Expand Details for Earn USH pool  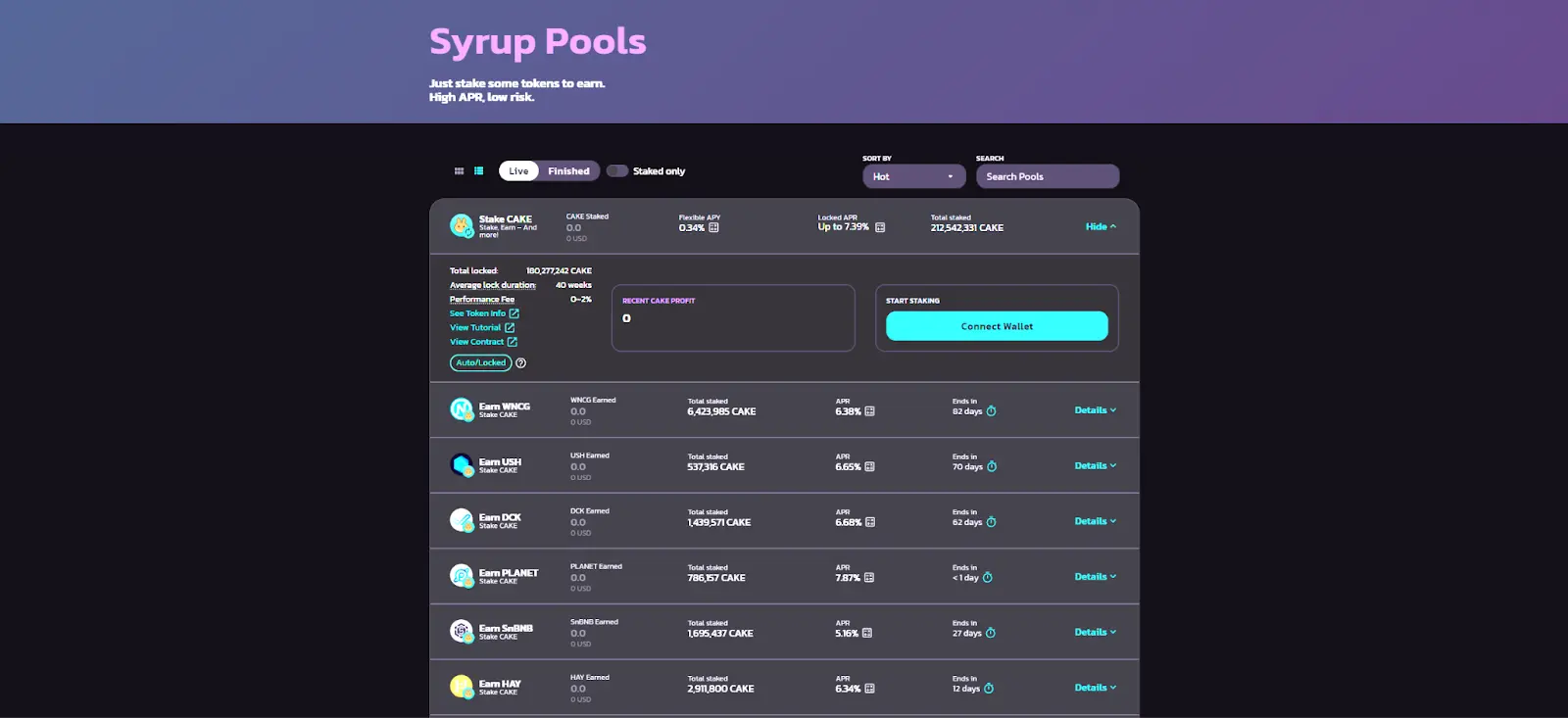[1096, 465]
